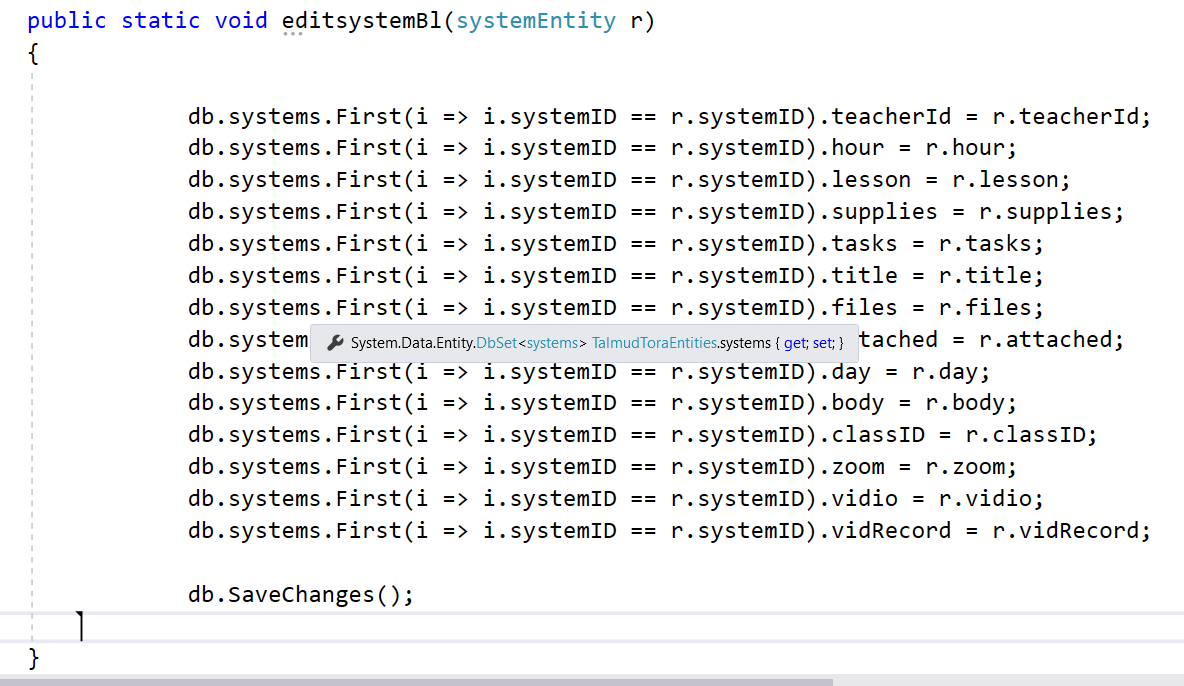
Task: Click the set accessor in tooltip
Action: (822, 343)
